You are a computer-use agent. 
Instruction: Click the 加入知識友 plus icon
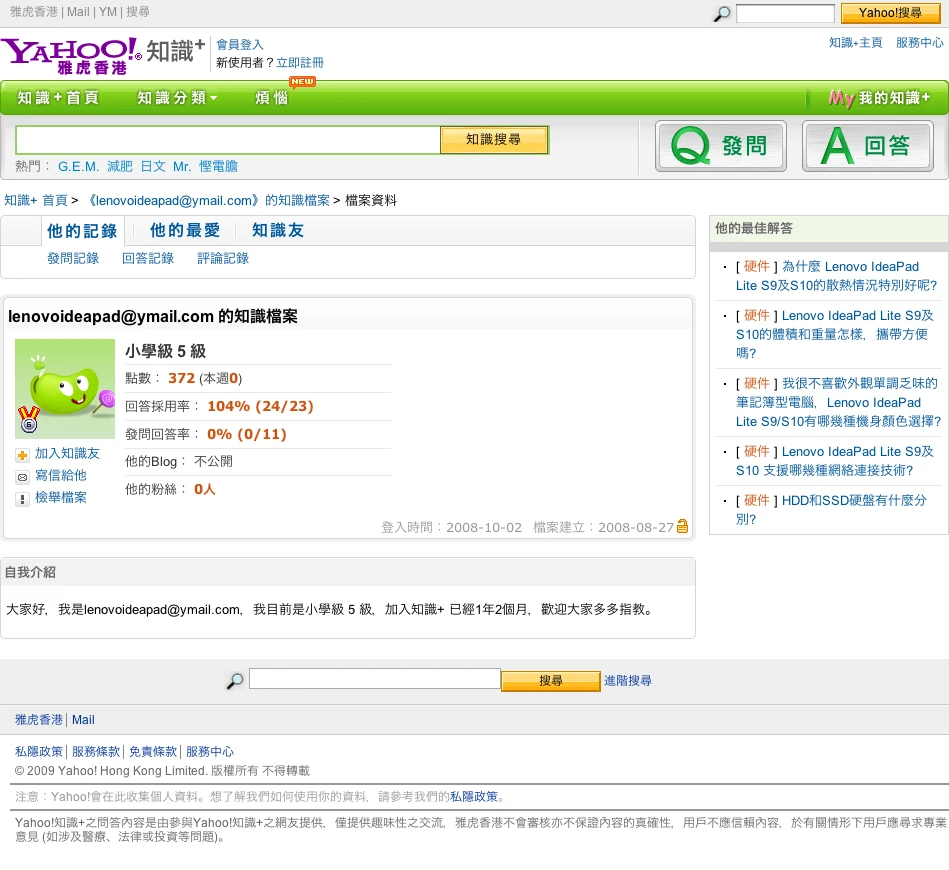[22, 454]
